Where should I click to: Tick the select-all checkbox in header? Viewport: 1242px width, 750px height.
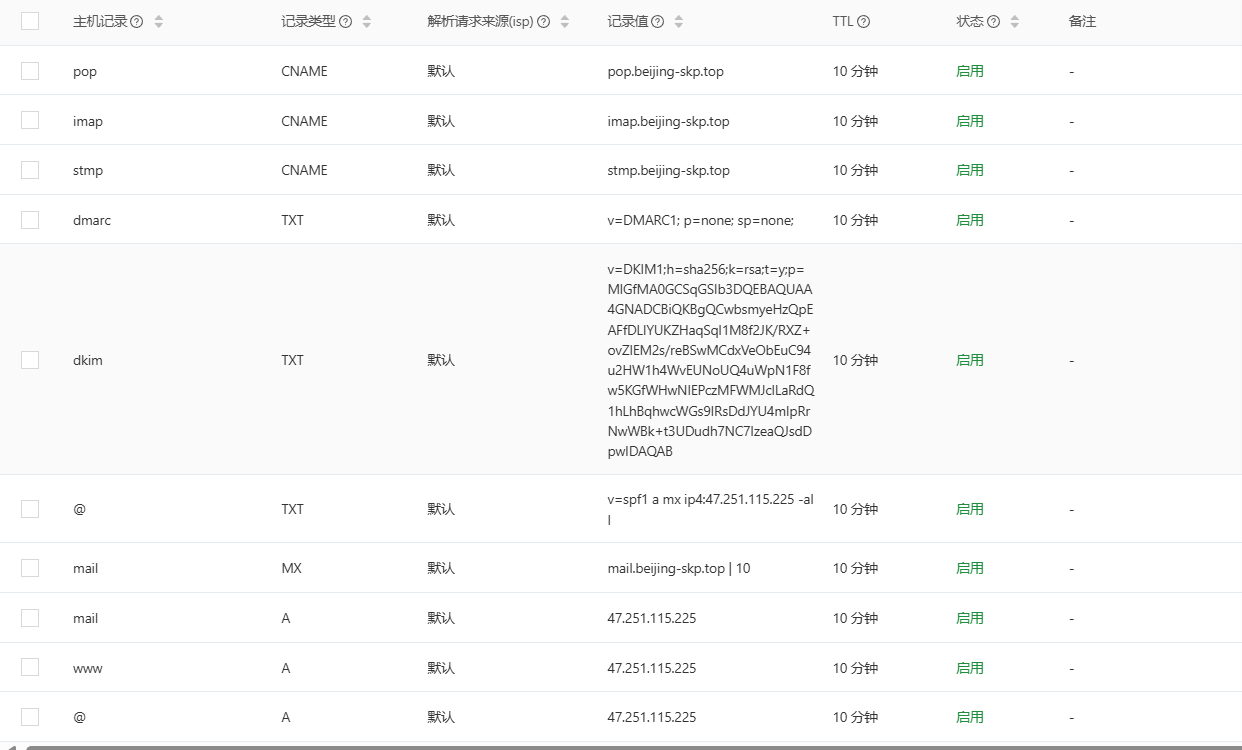(30, 21)
